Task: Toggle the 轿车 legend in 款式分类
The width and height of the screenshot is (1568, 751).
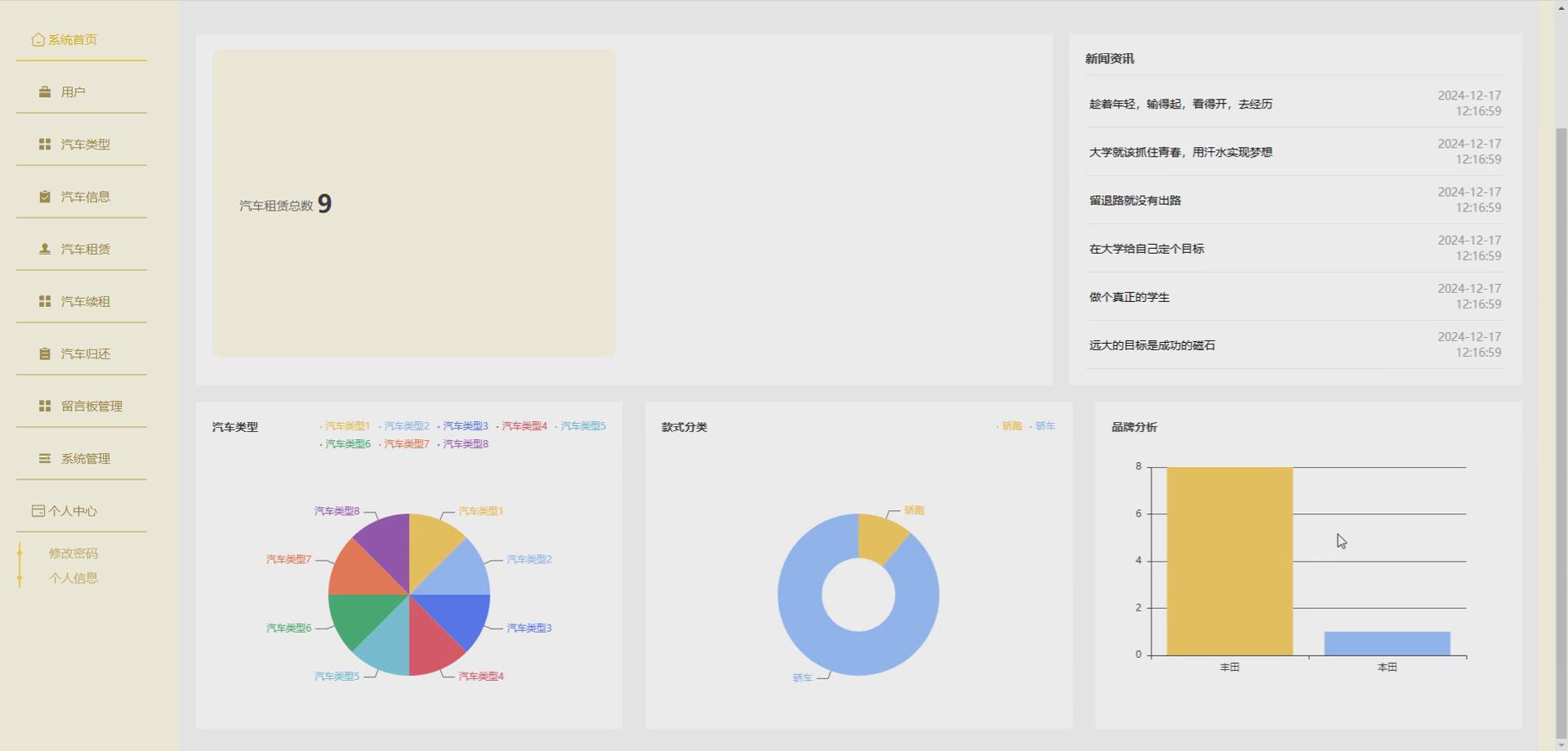Action: 1042,426
